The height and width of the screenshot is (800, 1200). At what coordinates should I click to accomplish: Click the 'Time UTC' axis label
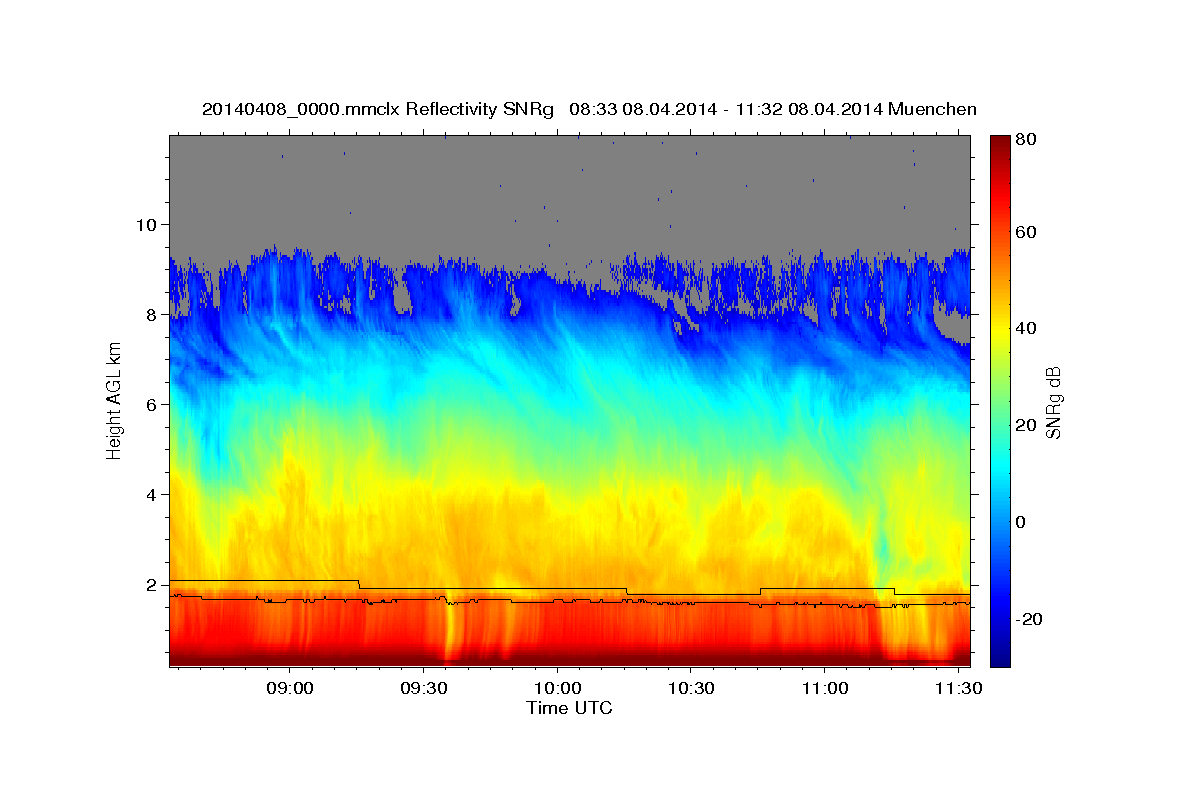coord(569,708)
